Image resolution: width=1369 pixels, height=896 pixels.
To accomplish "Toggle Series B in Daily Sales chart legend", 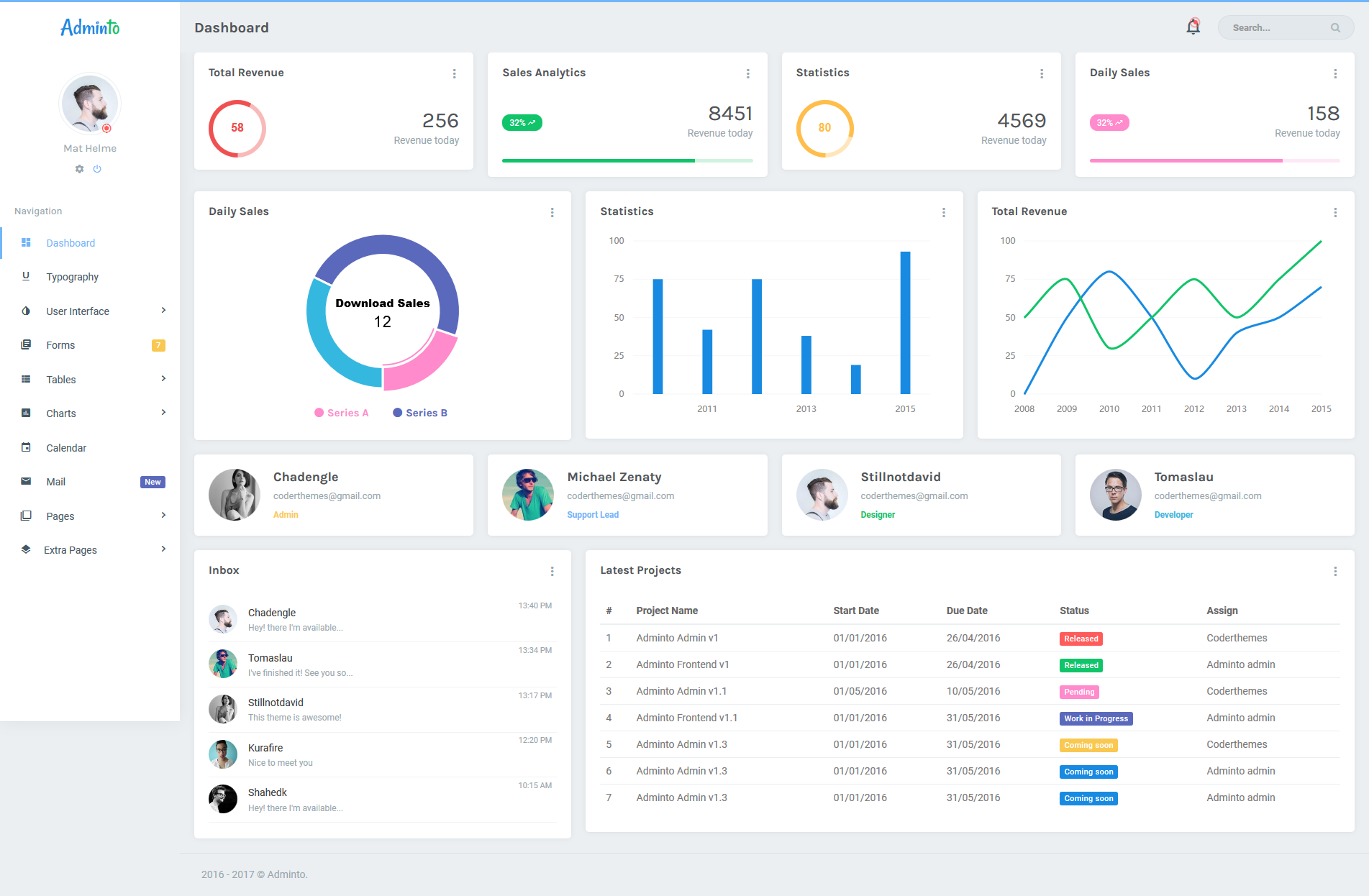I will pos(421,412).
